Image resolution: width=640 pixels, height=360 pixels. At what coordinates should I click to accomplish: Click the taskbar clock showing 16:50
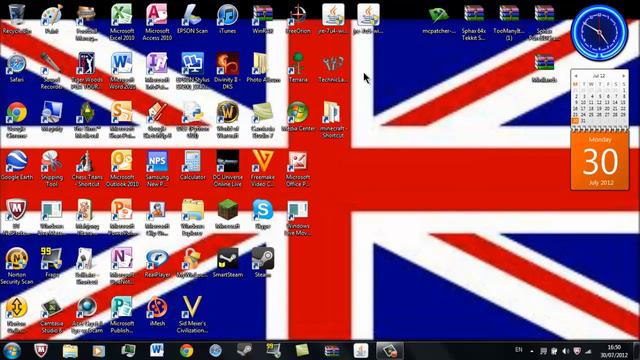tap(614, 351)
